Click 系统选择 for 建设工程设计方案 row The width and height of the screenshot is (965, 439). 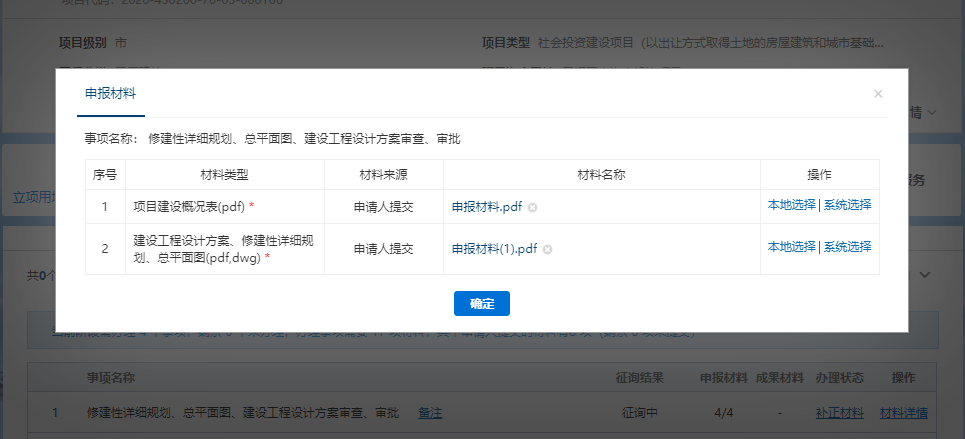point(848,247)
